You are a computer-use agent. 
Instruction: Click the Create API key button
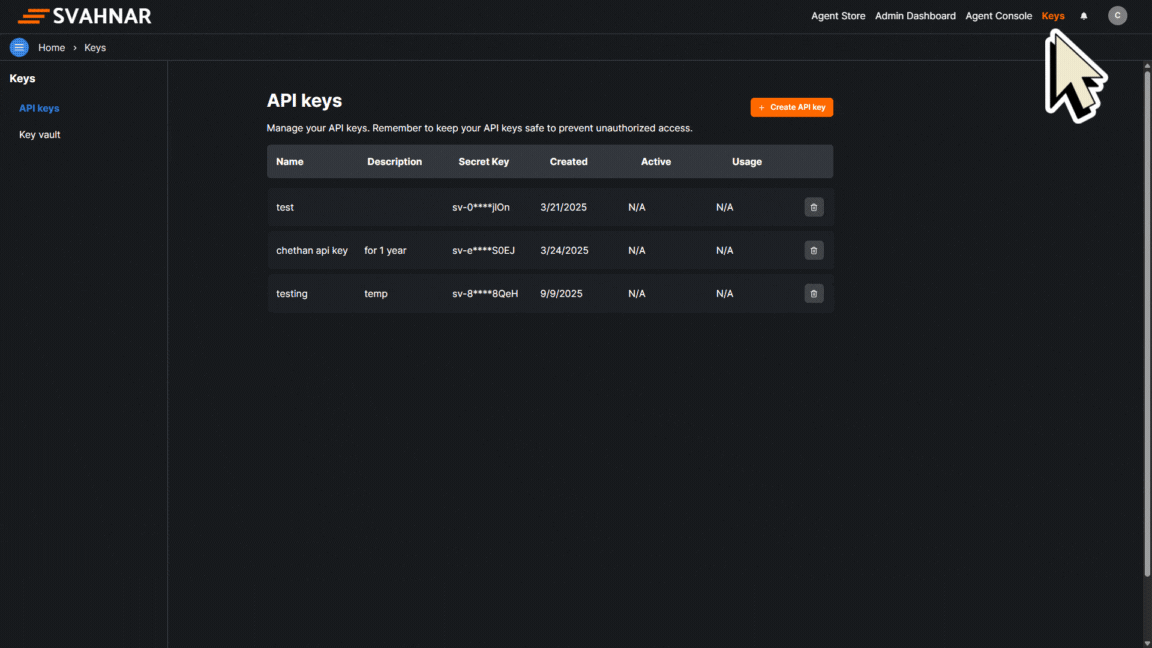pos(791,107)
